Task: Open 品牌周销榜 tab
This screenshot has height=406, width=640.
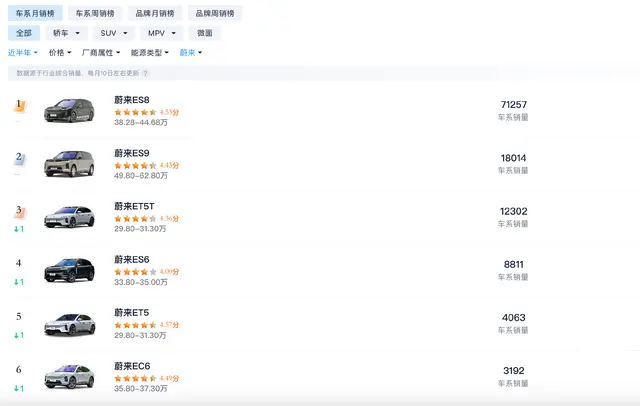Action: (x=215, y=13)
